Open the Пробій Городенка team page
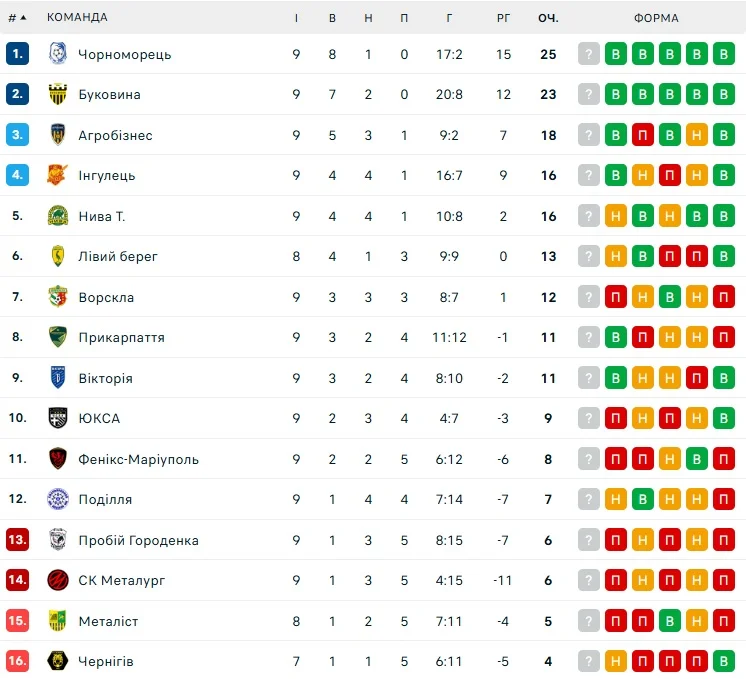The height and width of the screenshot is (679, 746). tap(138, 540)
